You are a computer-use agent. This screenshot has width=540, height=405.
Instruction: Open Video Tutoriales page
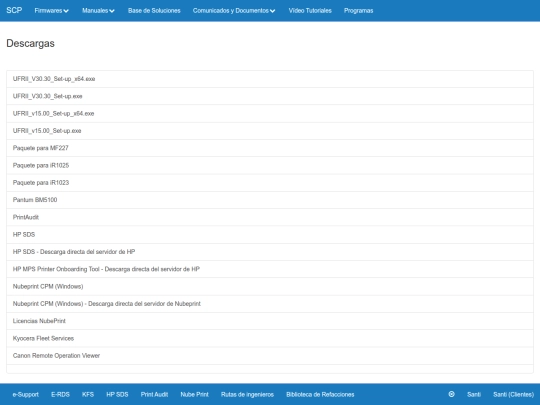point(310,11)
